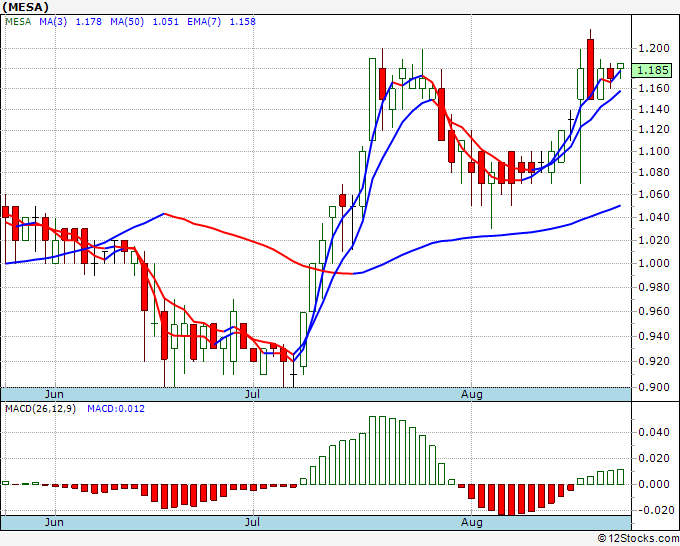Click the tallest white MACD histogram bar
The height and width of the screenshot is (546, 680).
click(374, 450)
